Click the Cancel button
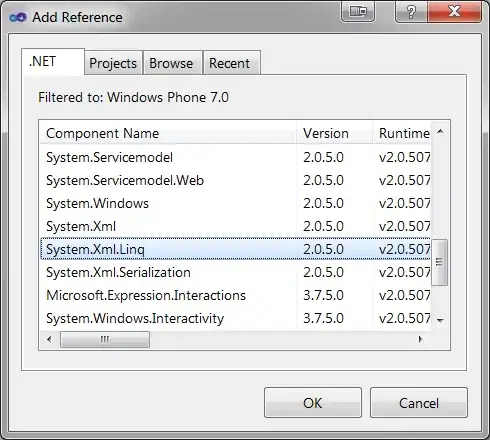This screenshot has height=440, width=490. (x=419, y=403)
